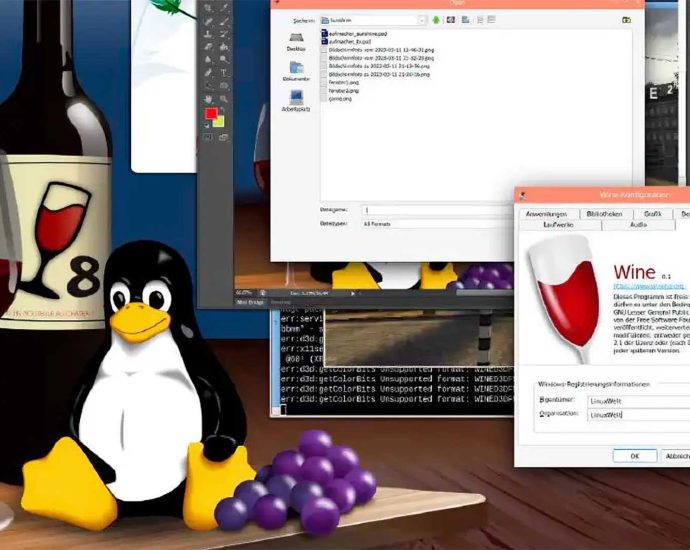Select file aufmacher_sunshine.psd

(x=354, y=33)
